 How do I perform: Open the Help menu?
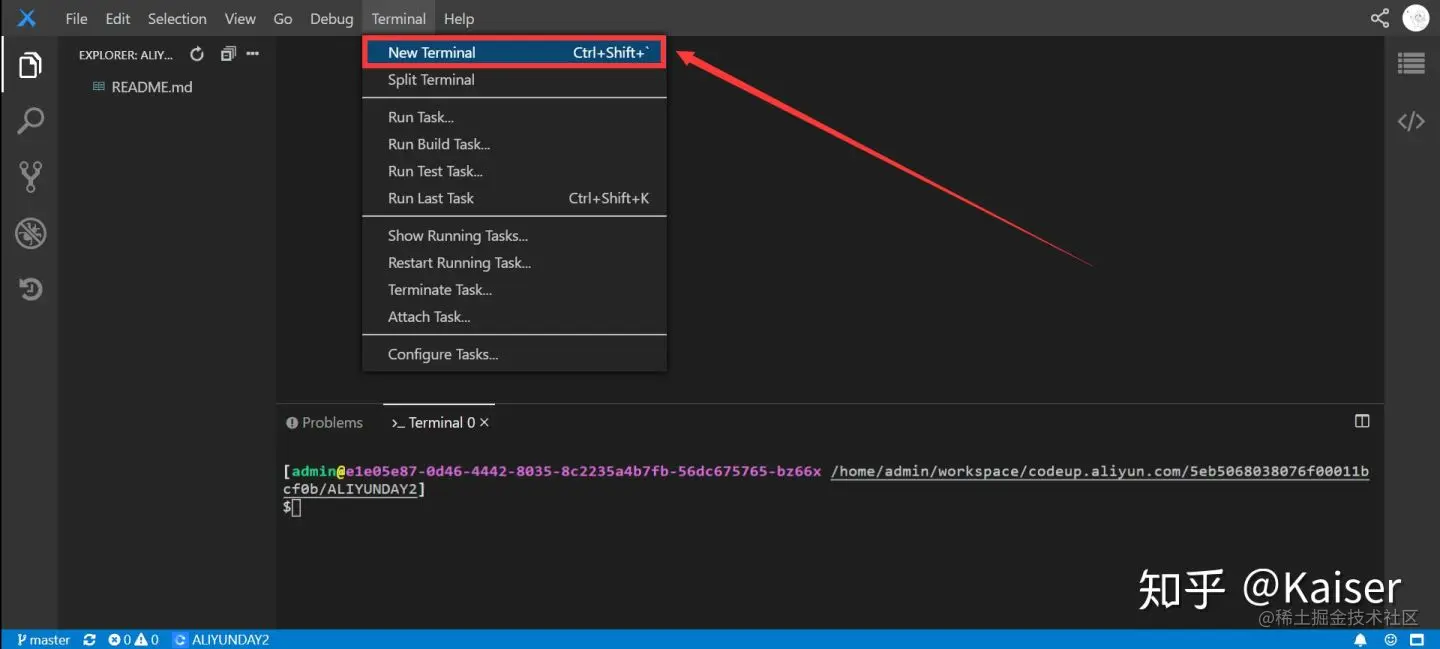(x=459, y=19)
